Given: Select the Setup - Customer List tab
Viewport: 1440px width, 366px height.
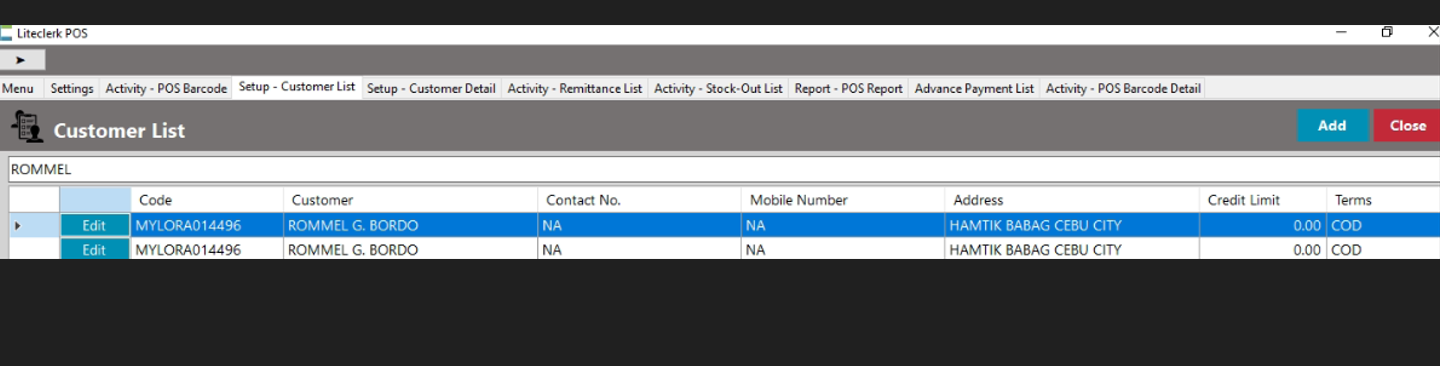Looking at the screenshot, I should [297, 87].
